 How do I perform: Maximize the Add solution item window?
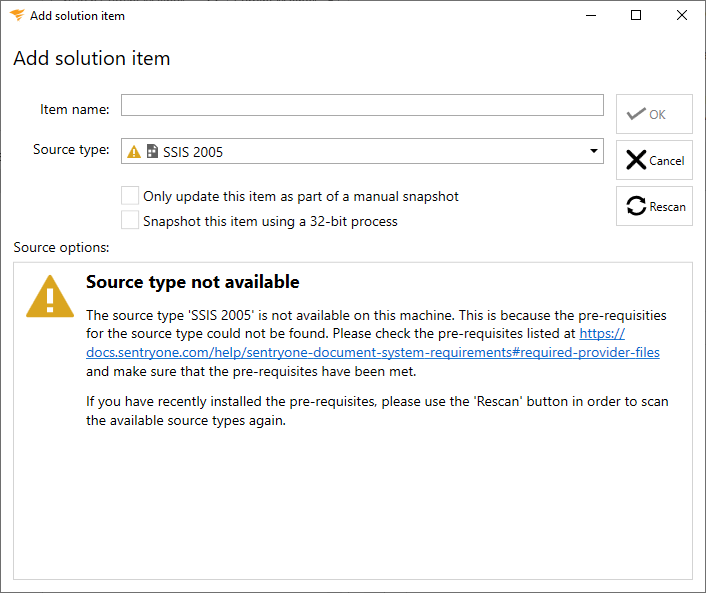[x=636, y=15]
